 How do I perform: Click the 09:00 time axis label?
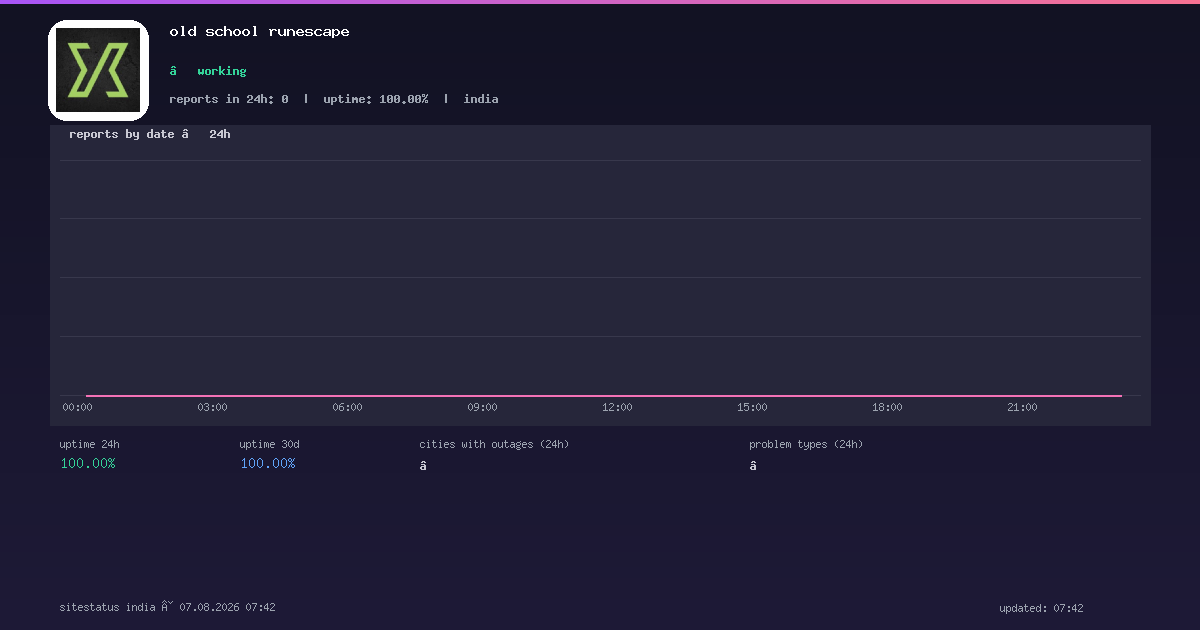482,407
